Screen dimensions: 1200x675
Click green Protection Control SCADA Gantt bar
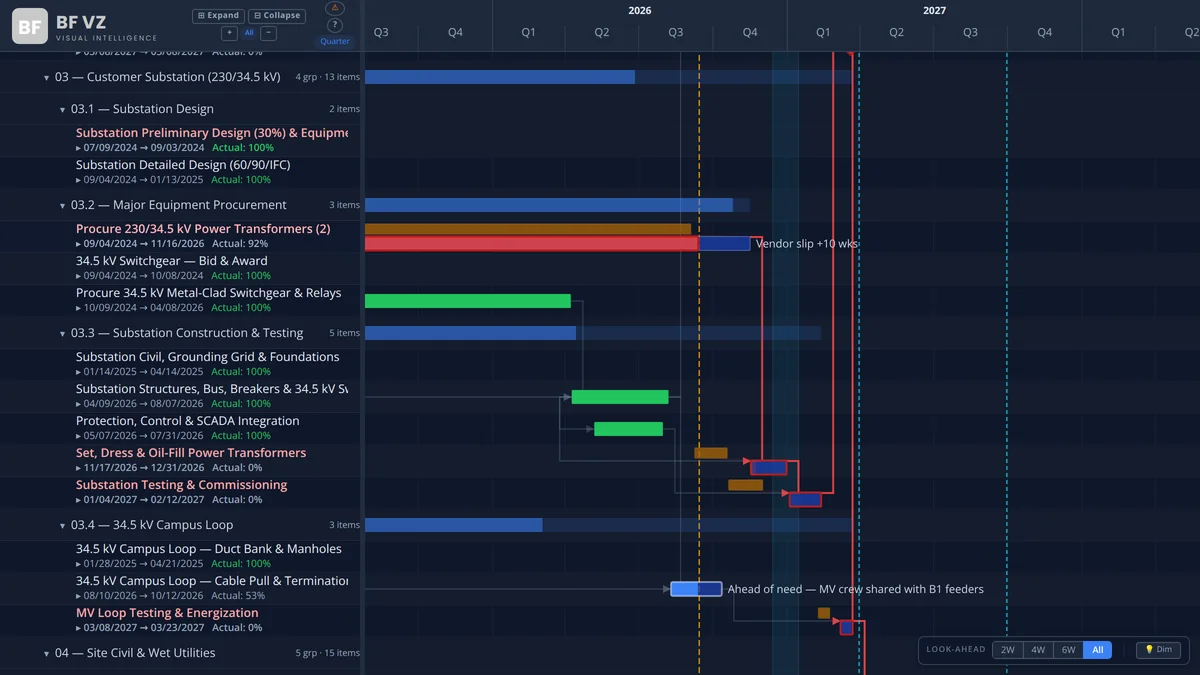(x=629, y=429)
